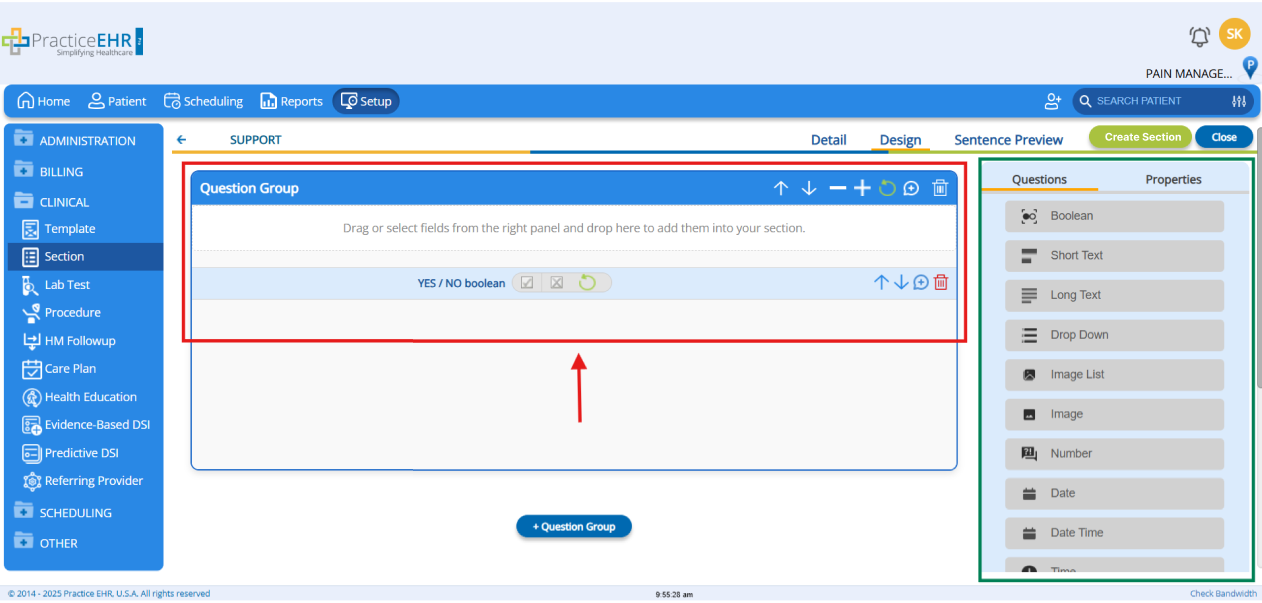
Task: Move Question Group up with header arrow
Action: (781, 188)
